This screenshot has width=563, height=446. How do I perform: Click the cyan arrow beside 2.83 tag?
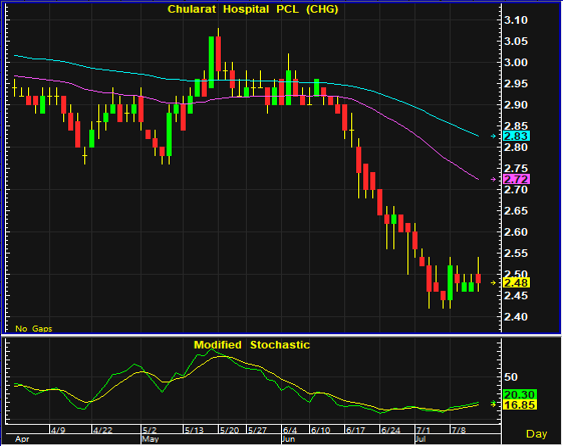point(494,136)
